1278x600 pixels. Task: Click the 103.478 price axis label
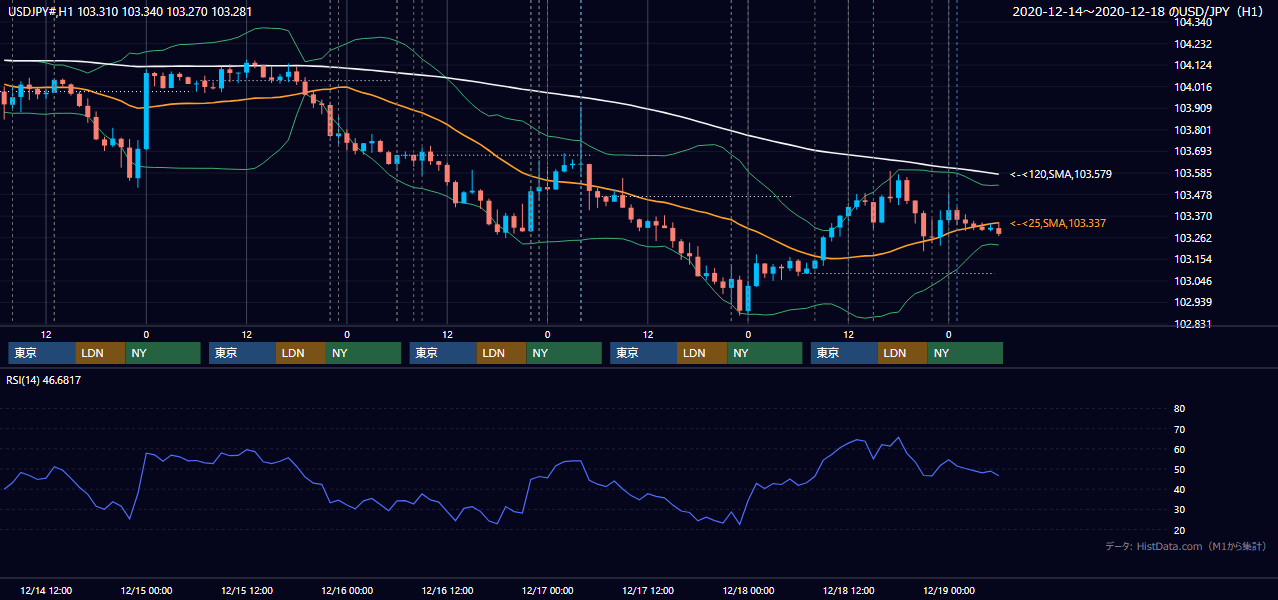point(1191,195)
